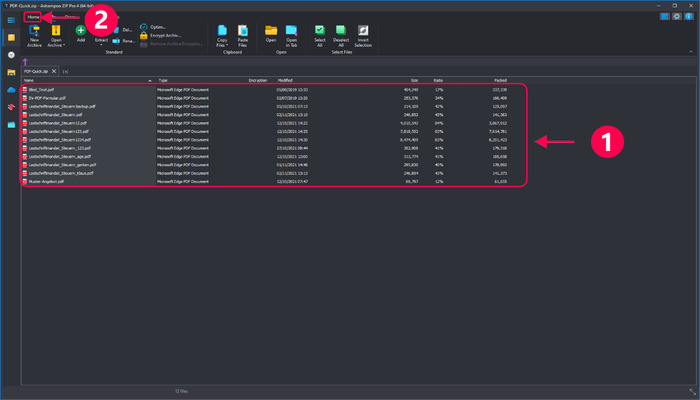Image resolution: width=700 pixels, height=400 pixels.
Task: Select Lastschriftmandat_Steuern_gerken.pdf
Action: [62, 165]
